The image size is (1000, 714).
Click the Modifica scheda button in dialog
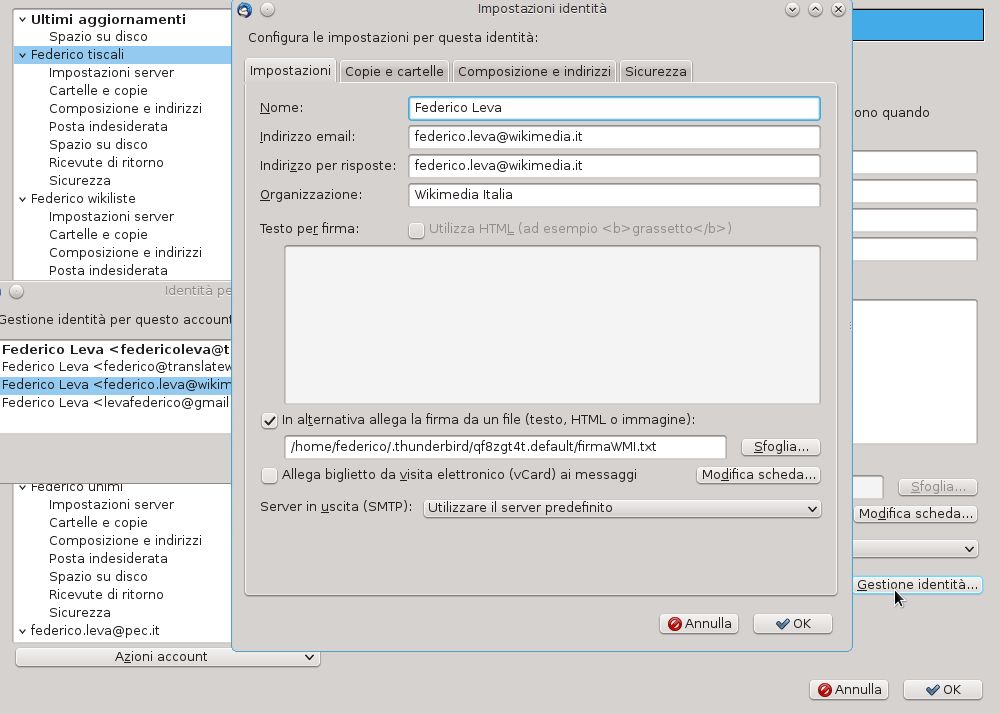pyautogui.click(x=759, y=475)
